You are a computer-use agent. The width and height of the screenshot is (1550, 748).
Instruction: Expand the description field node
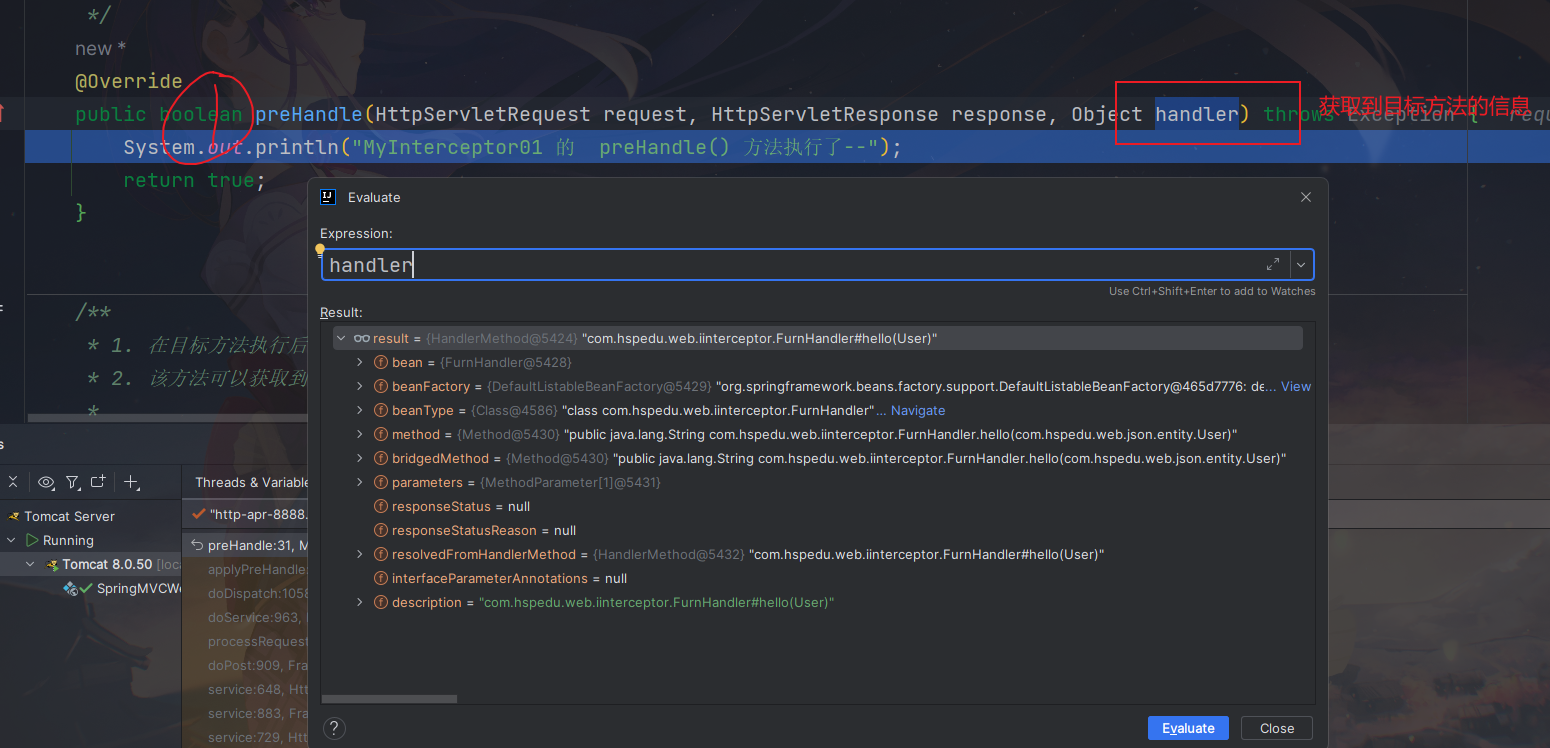pyautogui.click(x=360, y=602)
